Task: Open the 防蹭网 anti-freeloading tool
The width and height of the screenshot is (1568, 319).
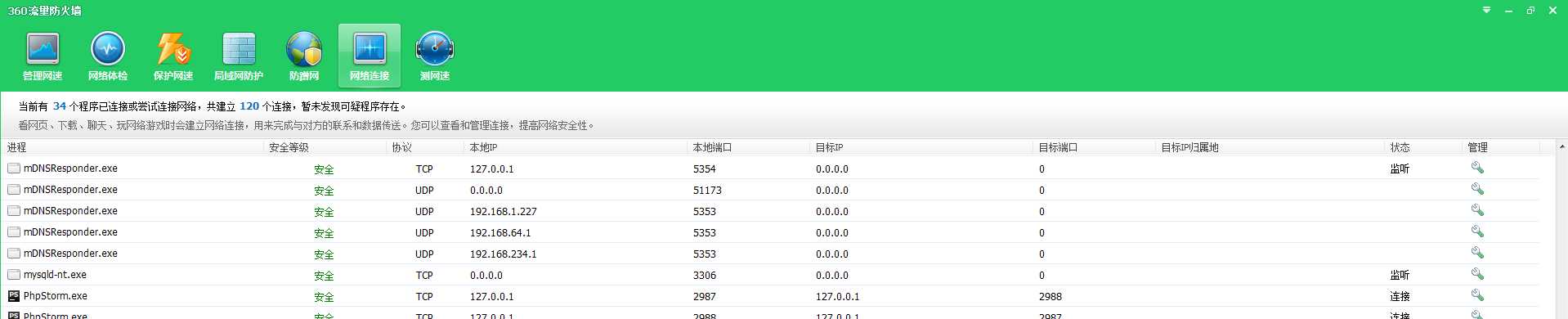Action: click(304, 56)
